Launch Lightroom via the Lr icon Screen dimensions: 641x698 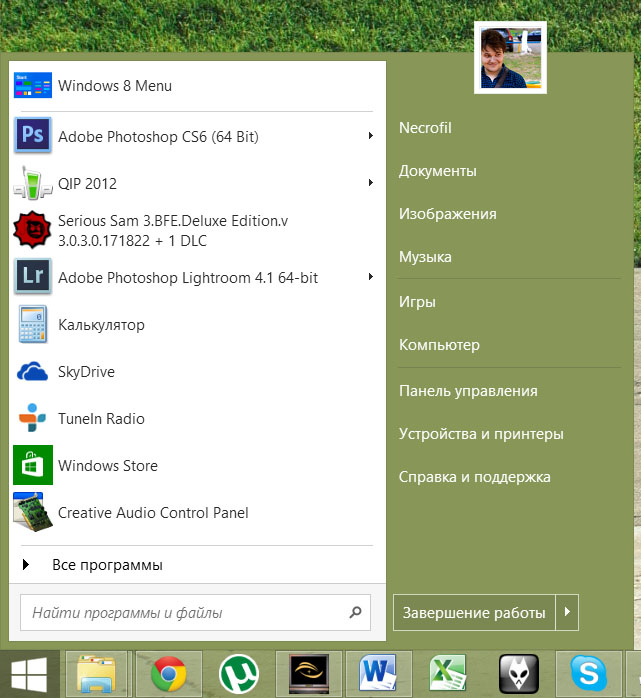tap(32, 276)
